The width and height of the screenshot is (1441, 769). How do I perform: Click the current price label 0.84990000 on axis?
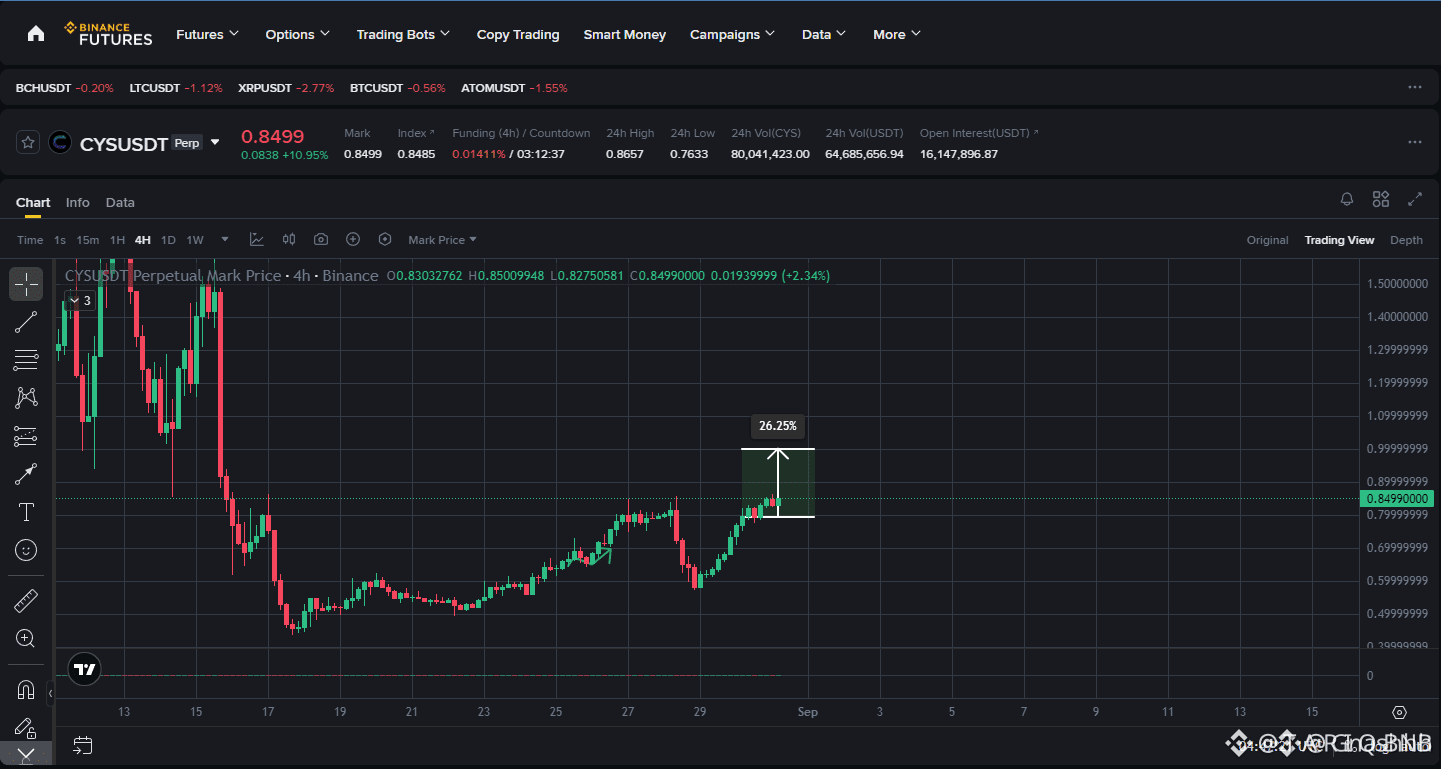1399,498
